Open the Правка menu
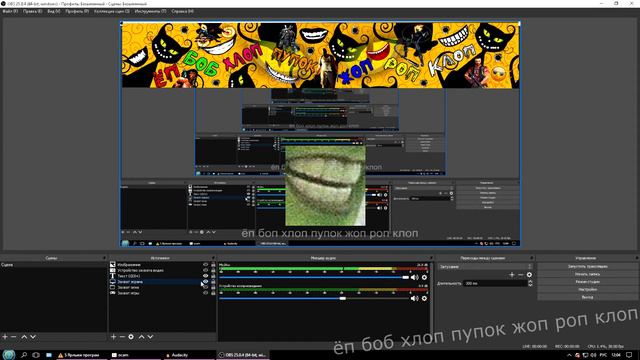The height and width of the screenshot is (360, 640). [32, 11]
